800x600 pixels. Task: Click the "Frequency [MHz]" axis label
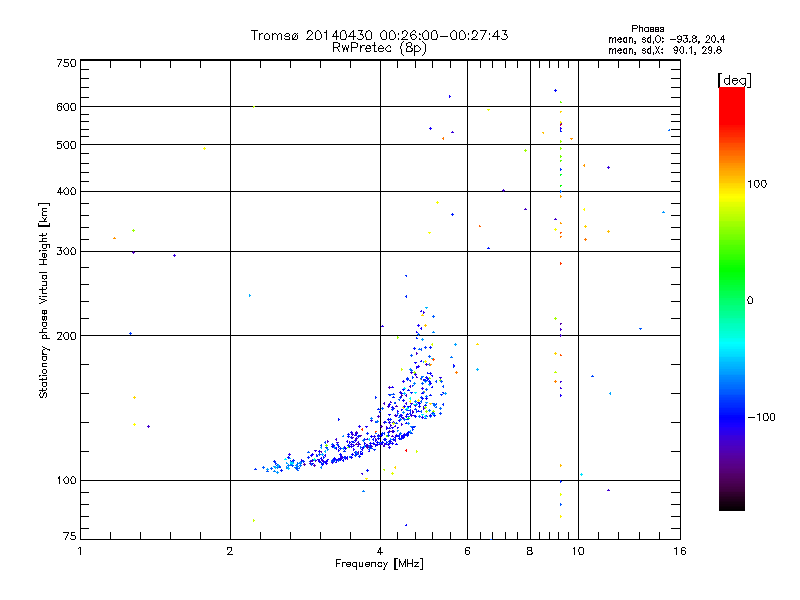[379, 564]
